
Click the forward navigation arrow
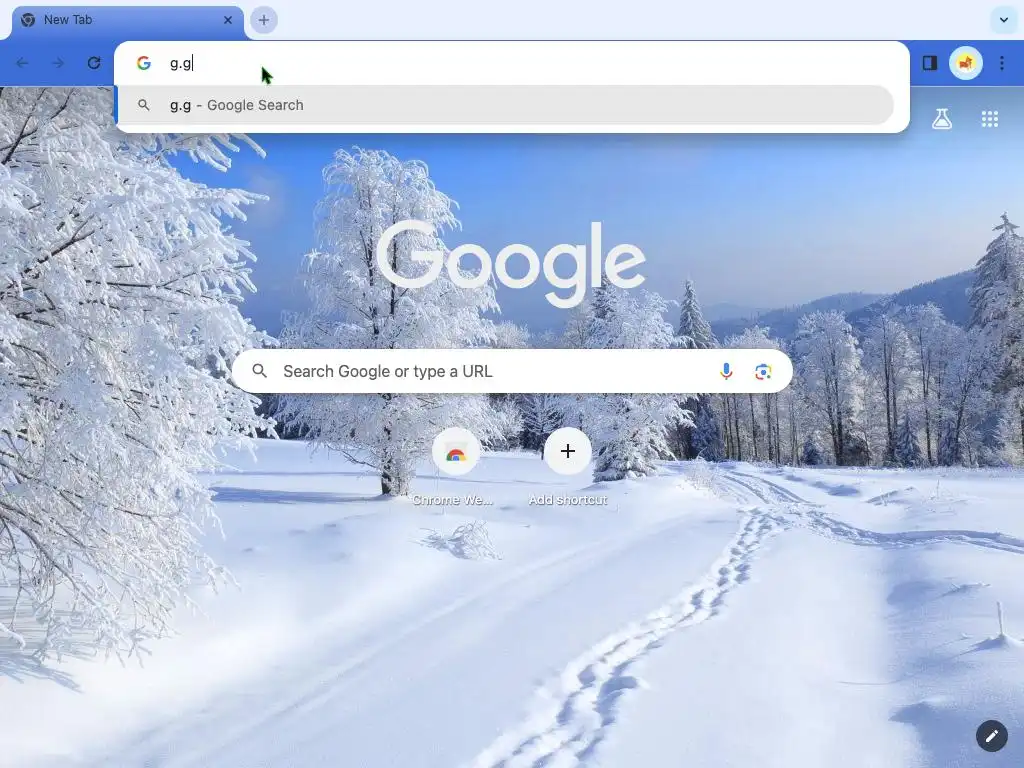tap(58, 63)
